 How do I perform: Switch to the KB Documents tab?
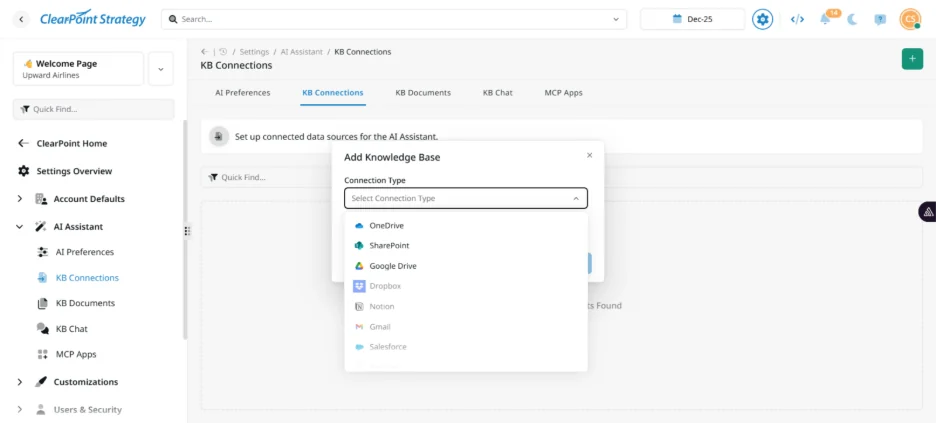[x=423, y=92]
